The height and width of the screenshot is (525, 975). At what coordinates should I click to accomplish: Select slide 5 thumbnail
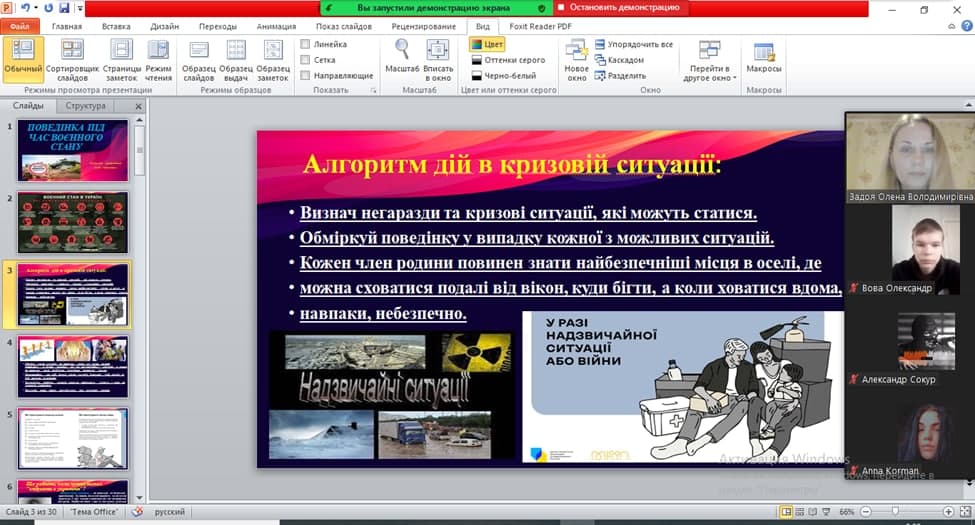73,439
